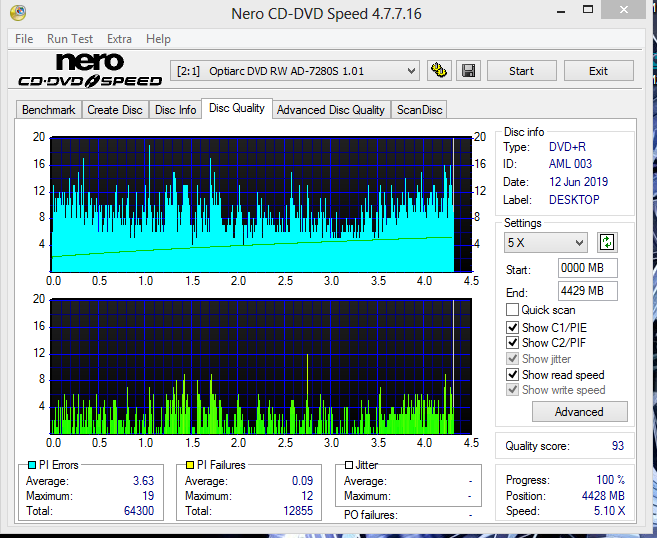Toggle Show C2/PIF checkbox
This screenshot has width=657, height=538.
(x=512, y=342)
